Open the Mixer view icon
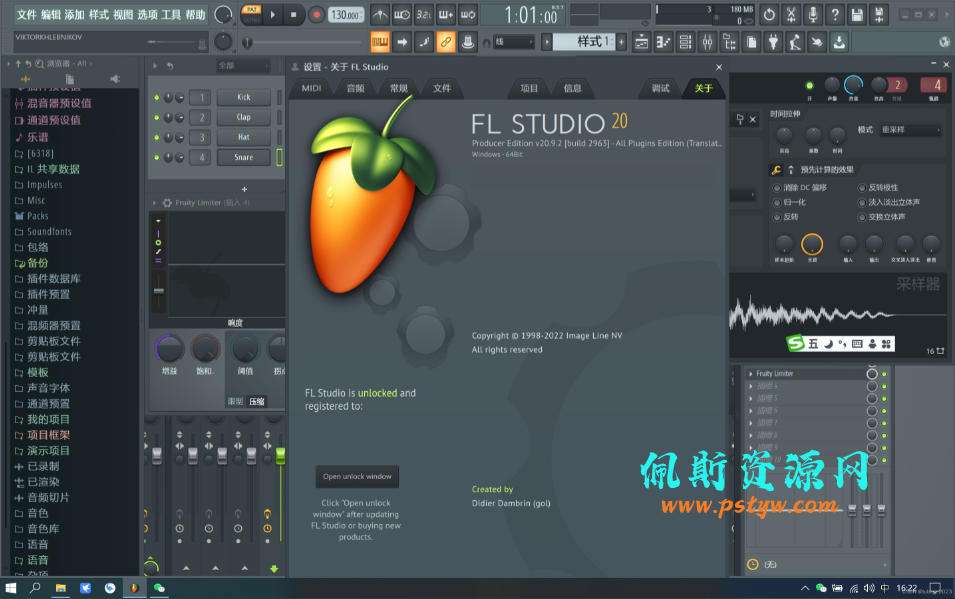955x599 pixels. [707, 42]
